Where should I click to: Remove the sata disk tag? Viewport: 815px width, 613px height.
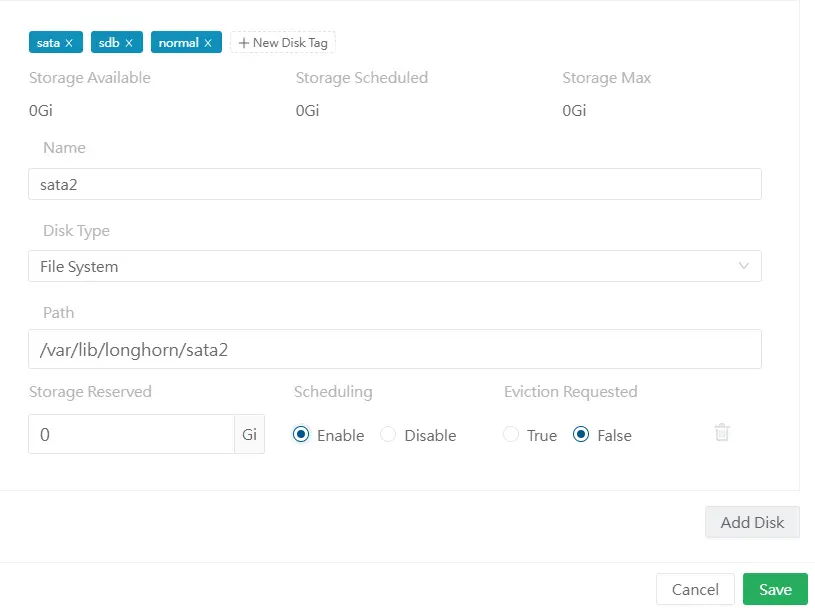(x=69, y=43)
